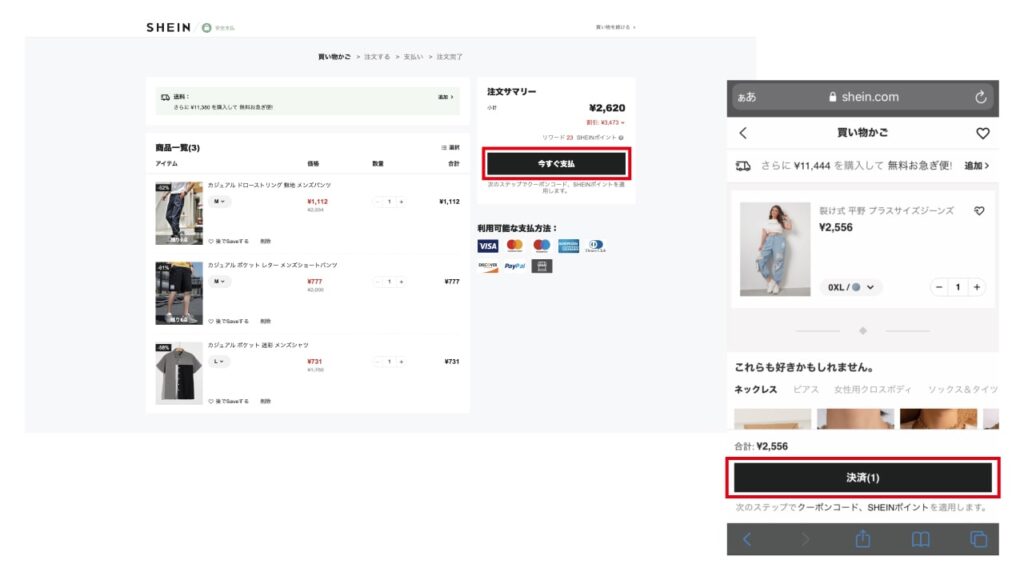Viewport: 1024px width, 576px height.
Task: Tap the 決済(1) checkout button
Action: coord(863,478)
